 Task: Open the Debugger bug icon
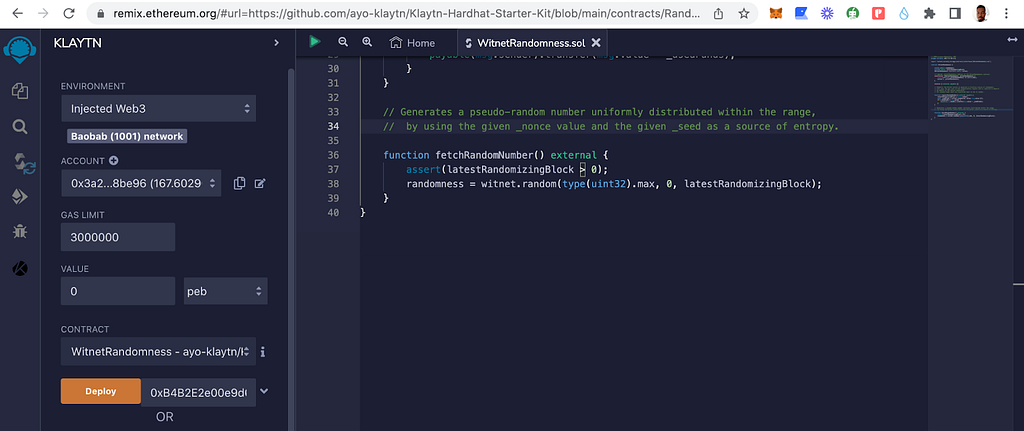(20, 231)
